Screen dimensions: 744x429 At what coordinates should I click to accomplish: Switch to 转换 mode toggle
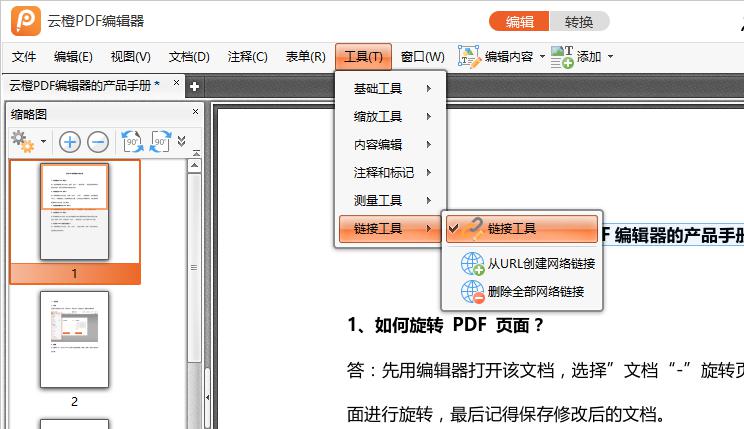point(579,21)
